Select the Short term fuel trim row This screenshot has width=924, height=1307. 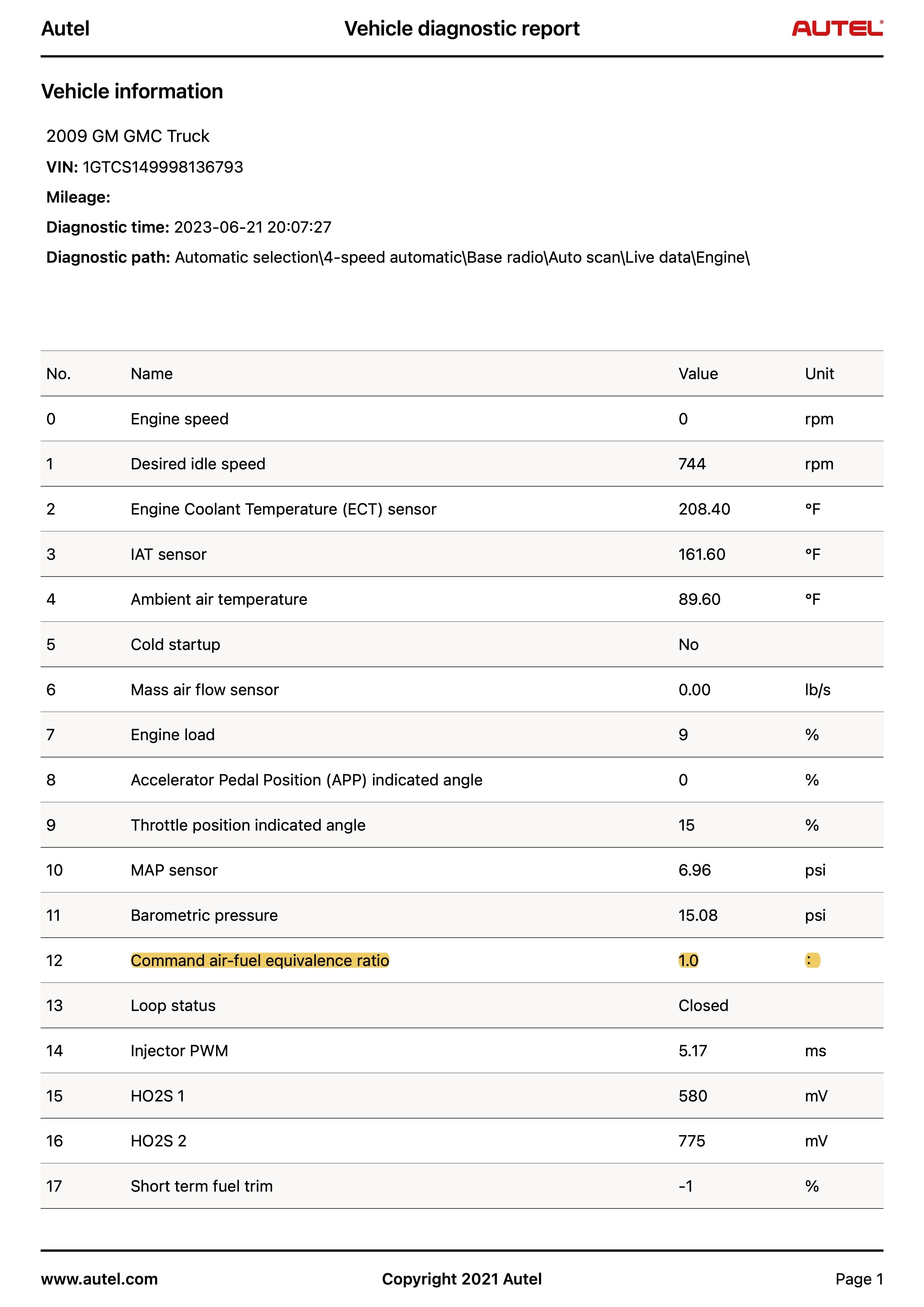coord(201,1186)
